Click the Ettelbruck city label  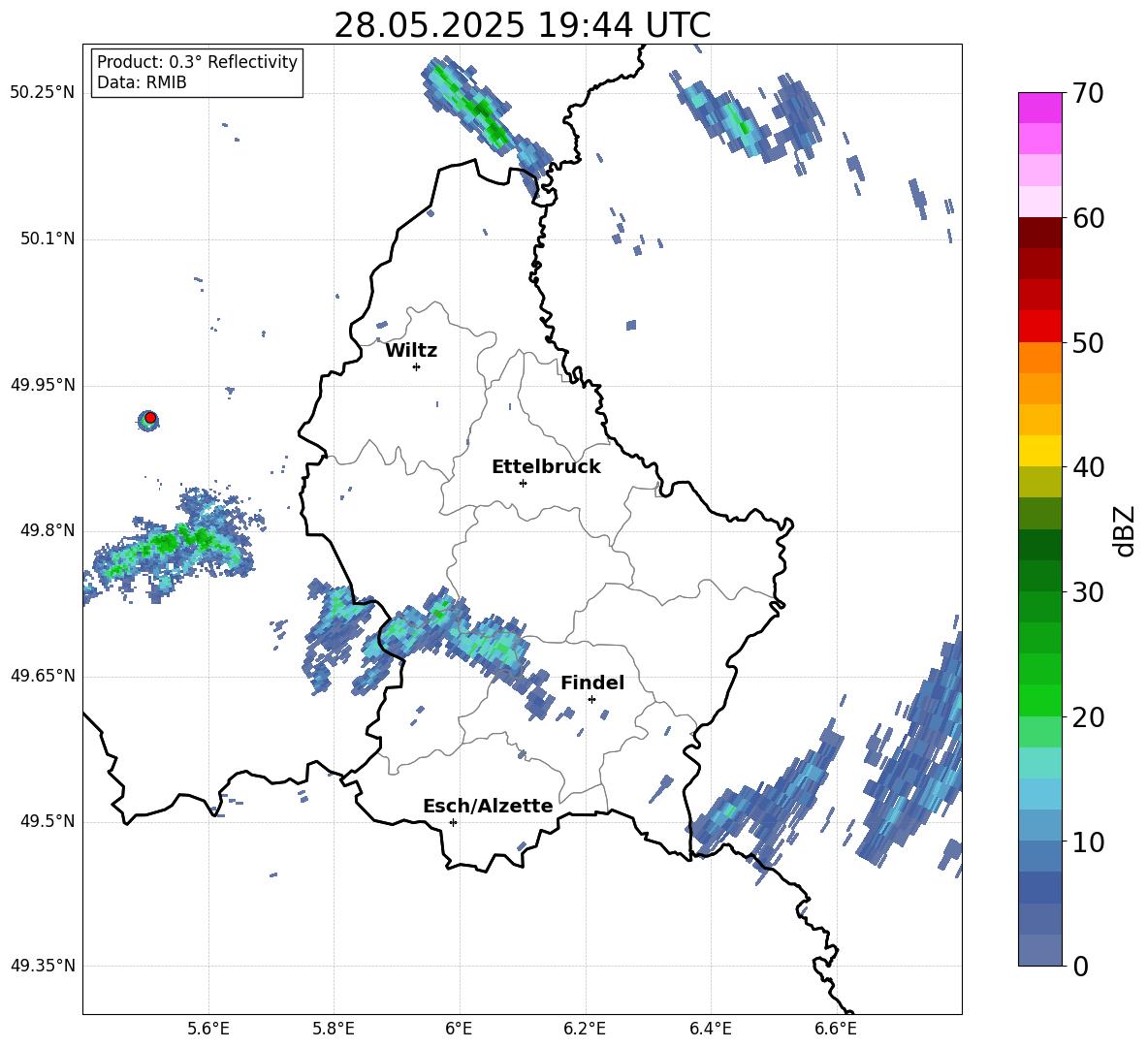[546, 467]
